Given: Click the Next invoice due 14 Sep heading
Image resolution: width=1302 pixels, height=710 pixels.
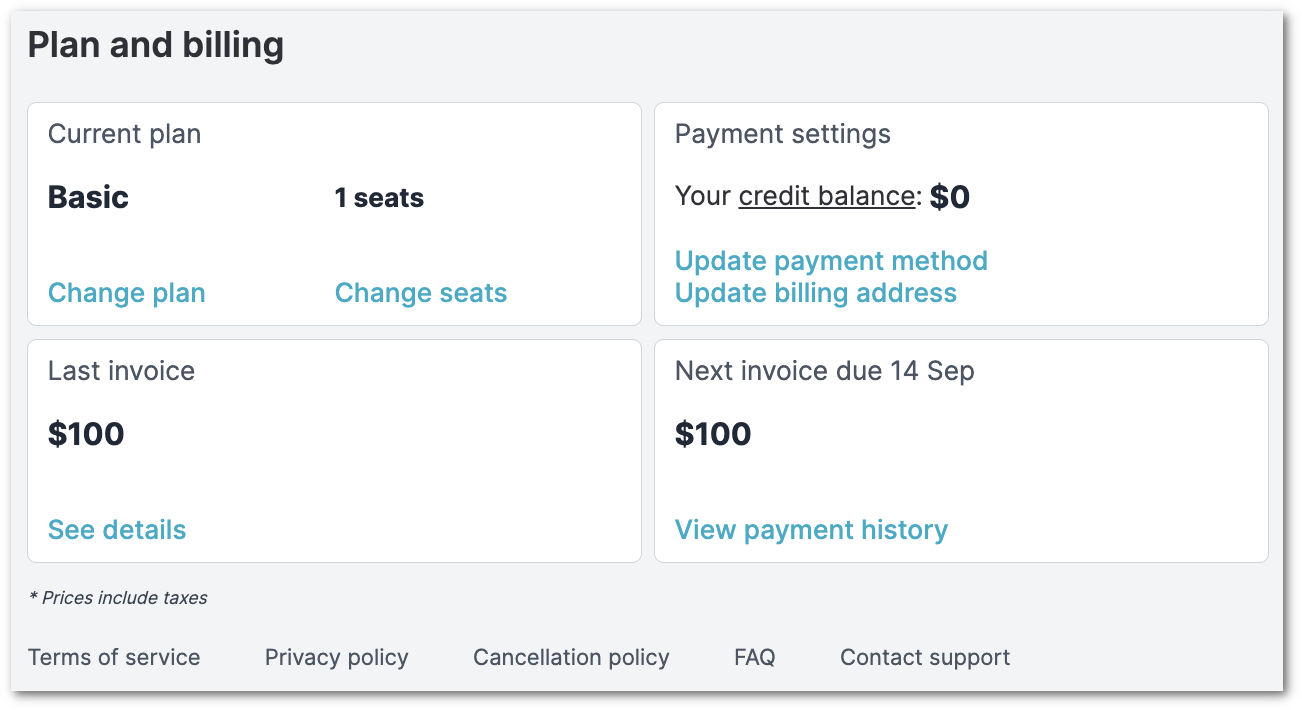Looking at the screenshot, I should (x=824, y=371).
